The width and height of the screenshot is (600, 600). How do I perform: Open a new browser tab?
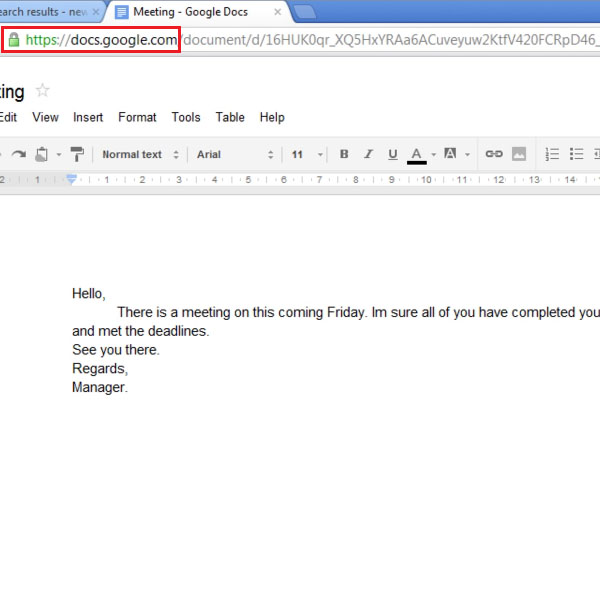[x=305, y=12]
